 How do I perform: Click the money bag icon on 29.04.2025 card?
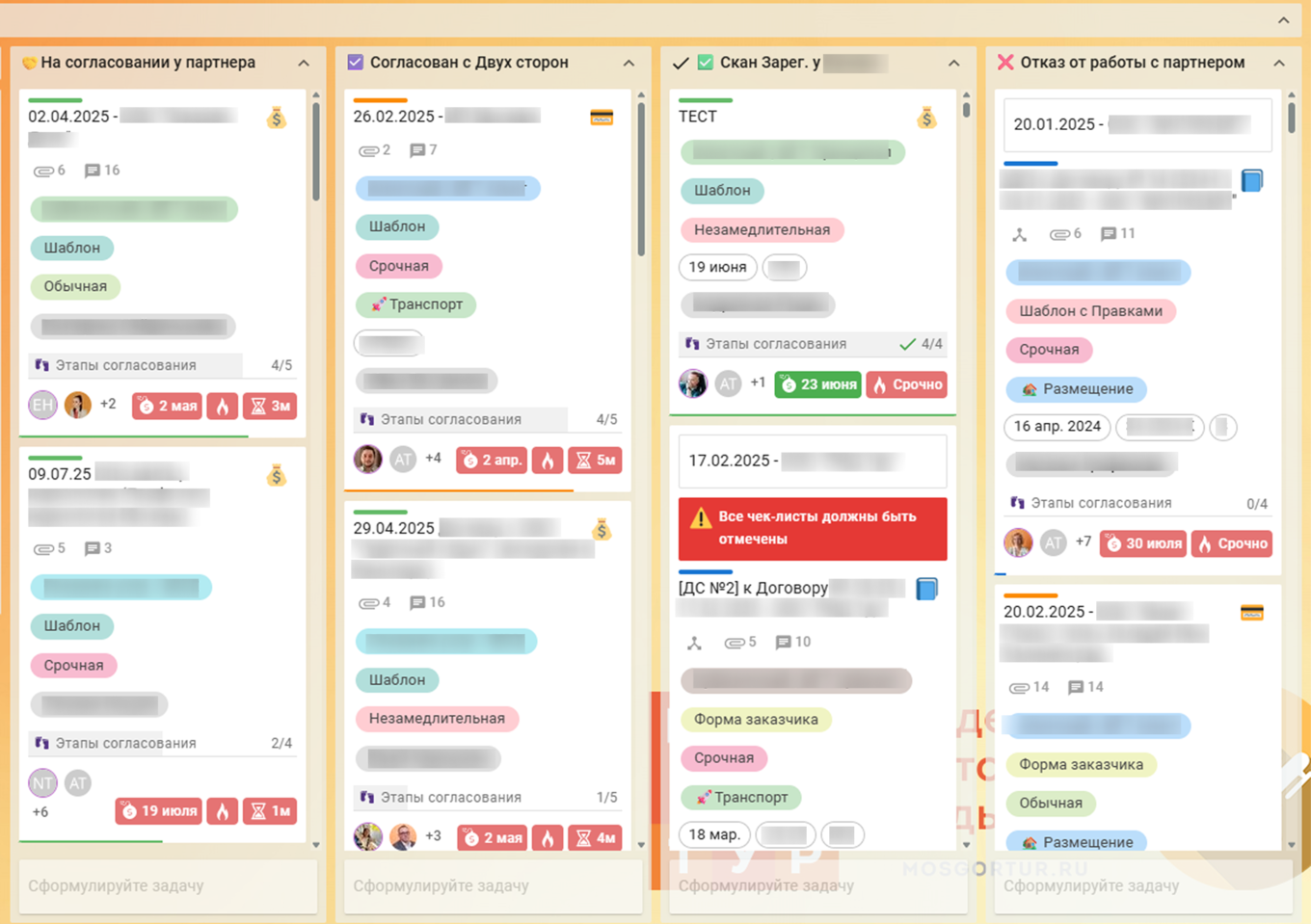tap(602, 529)
